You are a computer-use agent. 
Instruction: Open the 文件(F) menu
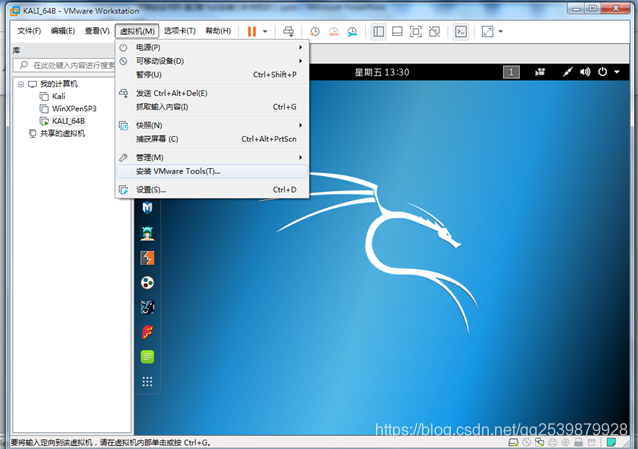(29, 31)
